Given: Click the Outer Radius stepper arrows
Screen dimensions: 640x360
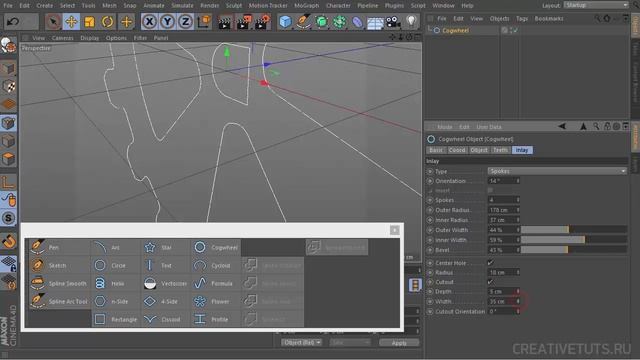Looking at the screenshot, I should [518, 210].
